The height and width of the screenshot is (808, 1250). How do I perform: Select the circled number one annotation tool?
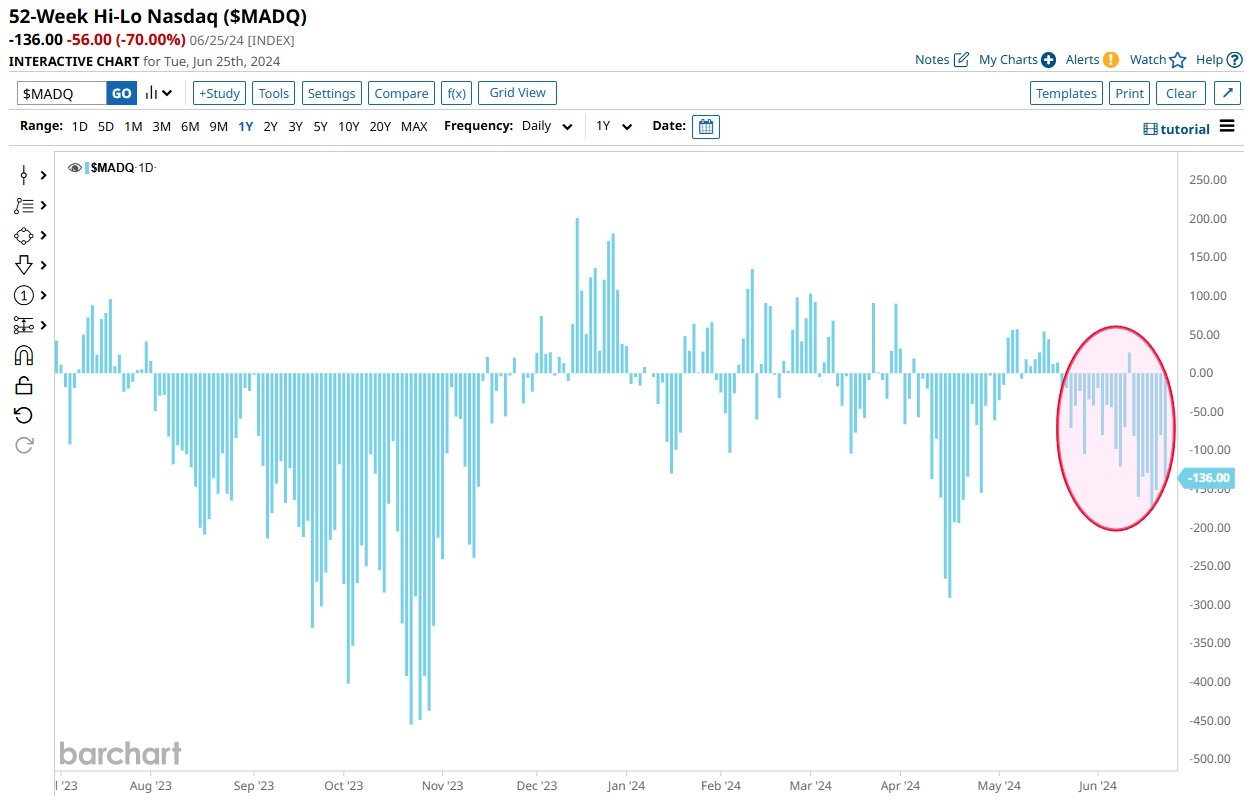pyautogui.click(x=24, y=295)
